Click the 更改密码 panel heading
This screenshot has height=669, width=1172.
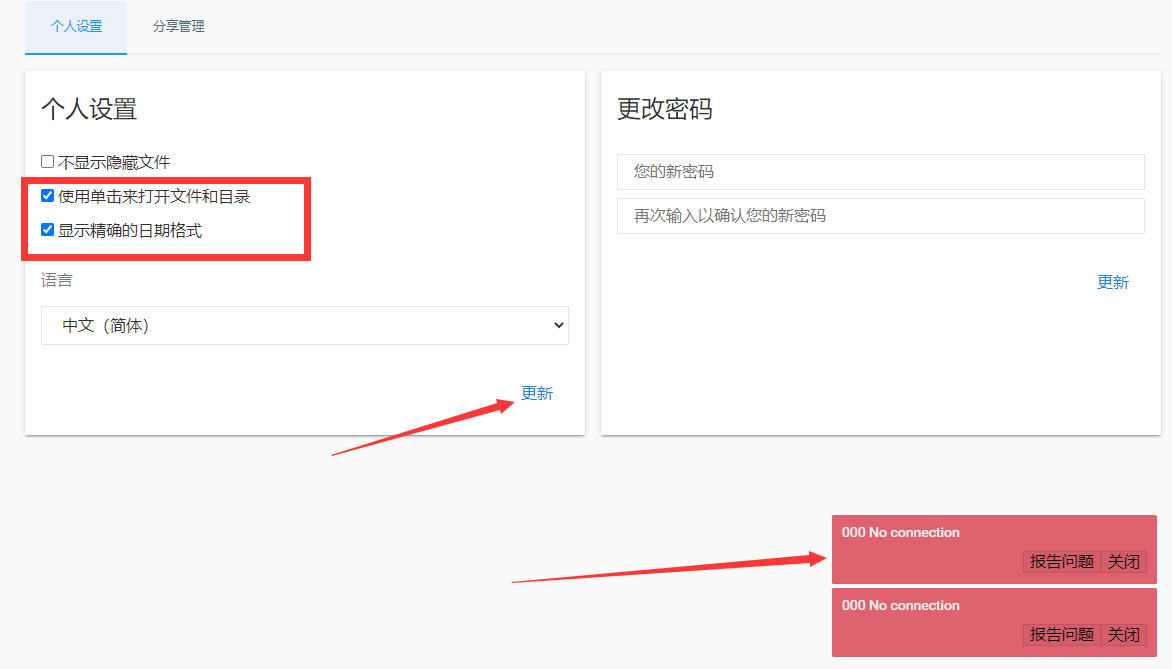click(x=664, y=109)
